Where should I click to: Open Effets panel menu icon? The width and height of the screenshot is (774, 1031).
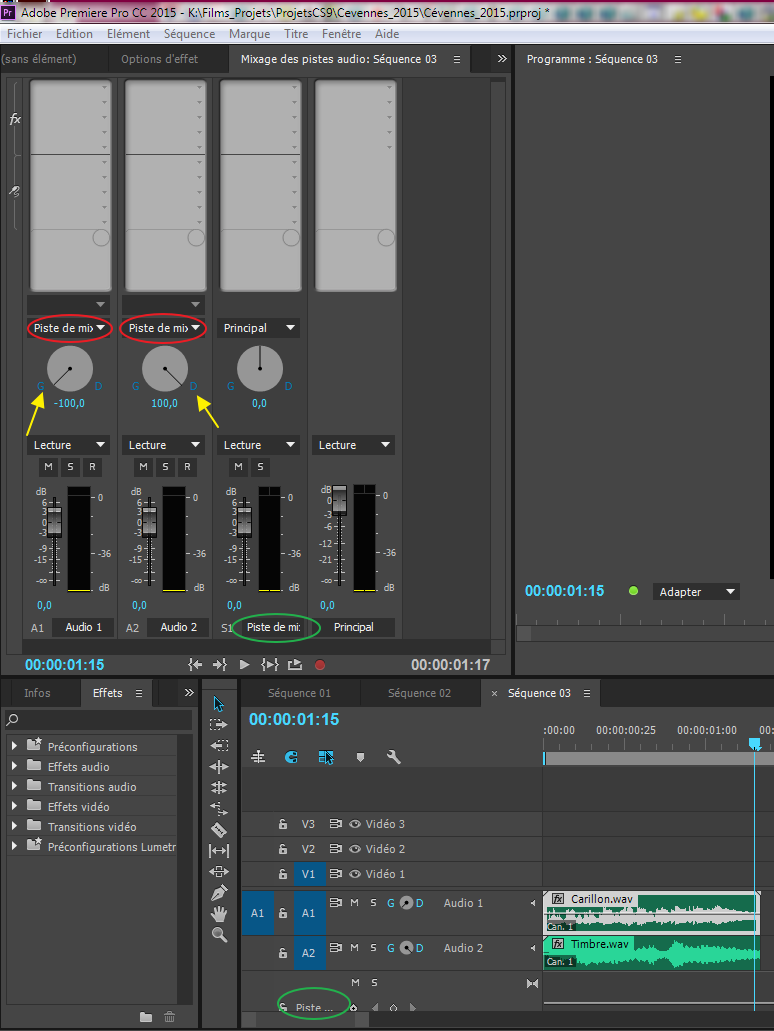139,693
